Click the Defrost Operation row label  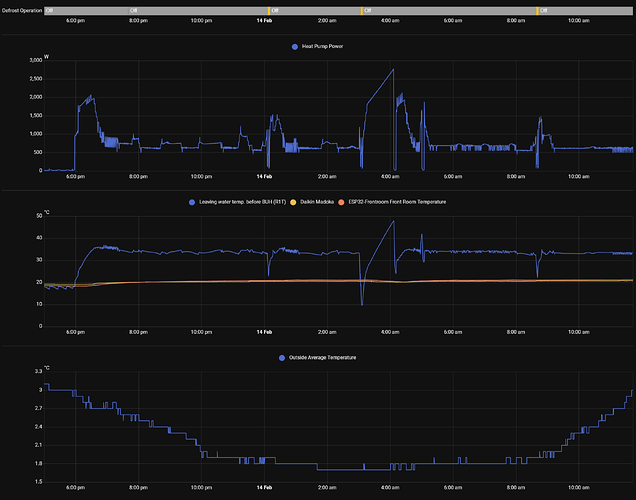(x=22, y=11)
